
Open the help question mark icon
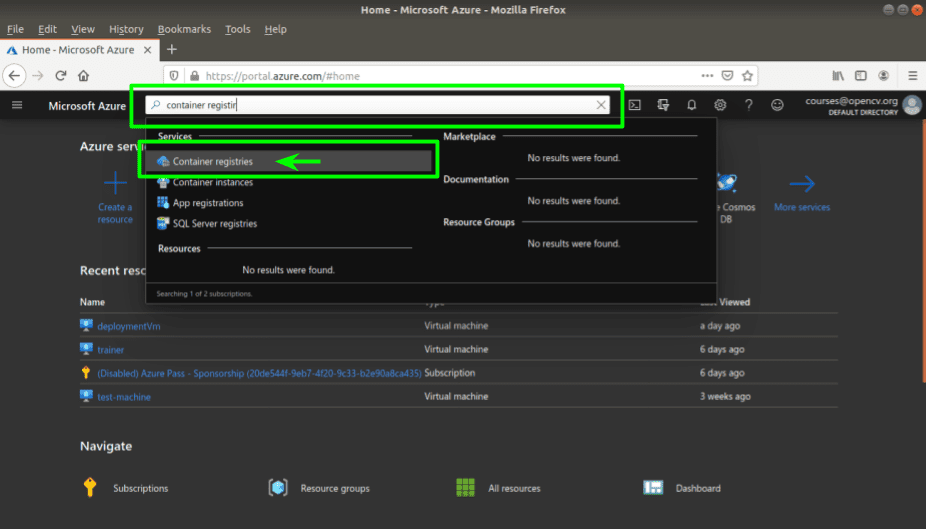tap(748, 105)
